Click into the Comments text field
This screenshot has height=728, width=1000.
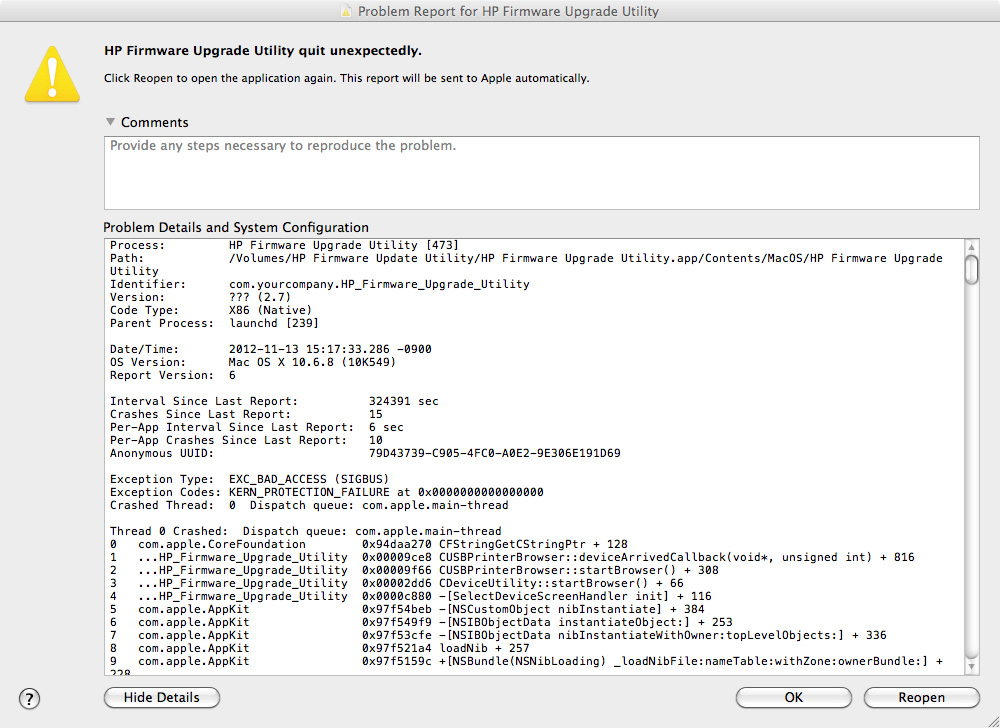click(541, 172)
